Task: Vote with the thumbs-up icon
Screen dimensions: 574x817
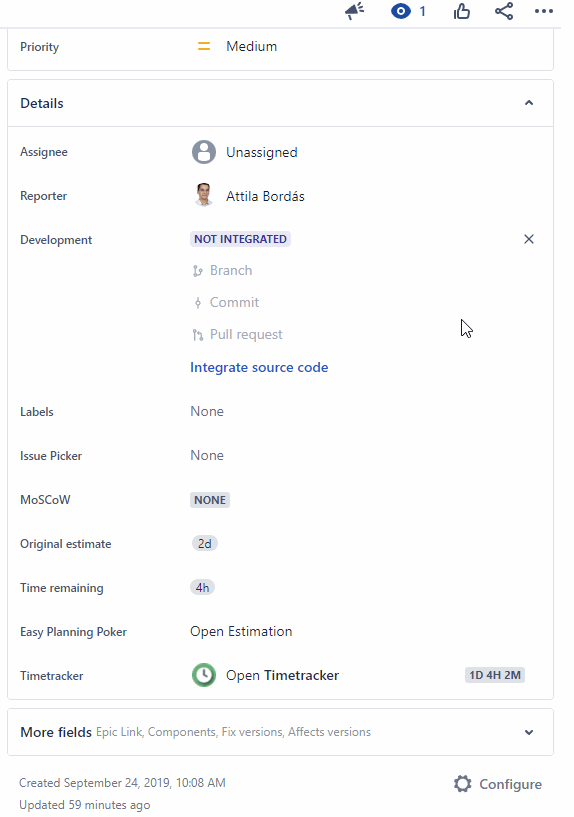Action: coord(461,11)
